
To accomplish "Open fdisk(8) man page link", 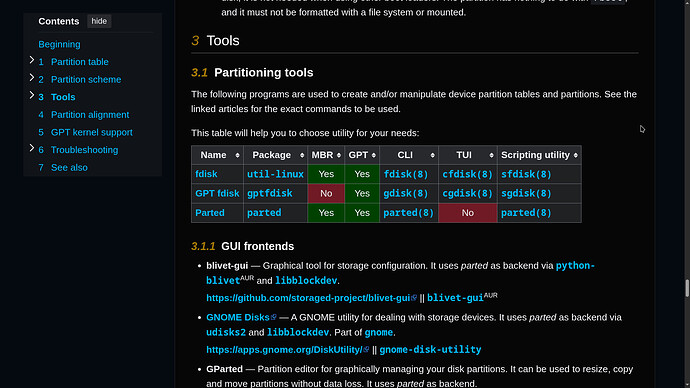I will [x=406, y=174].
